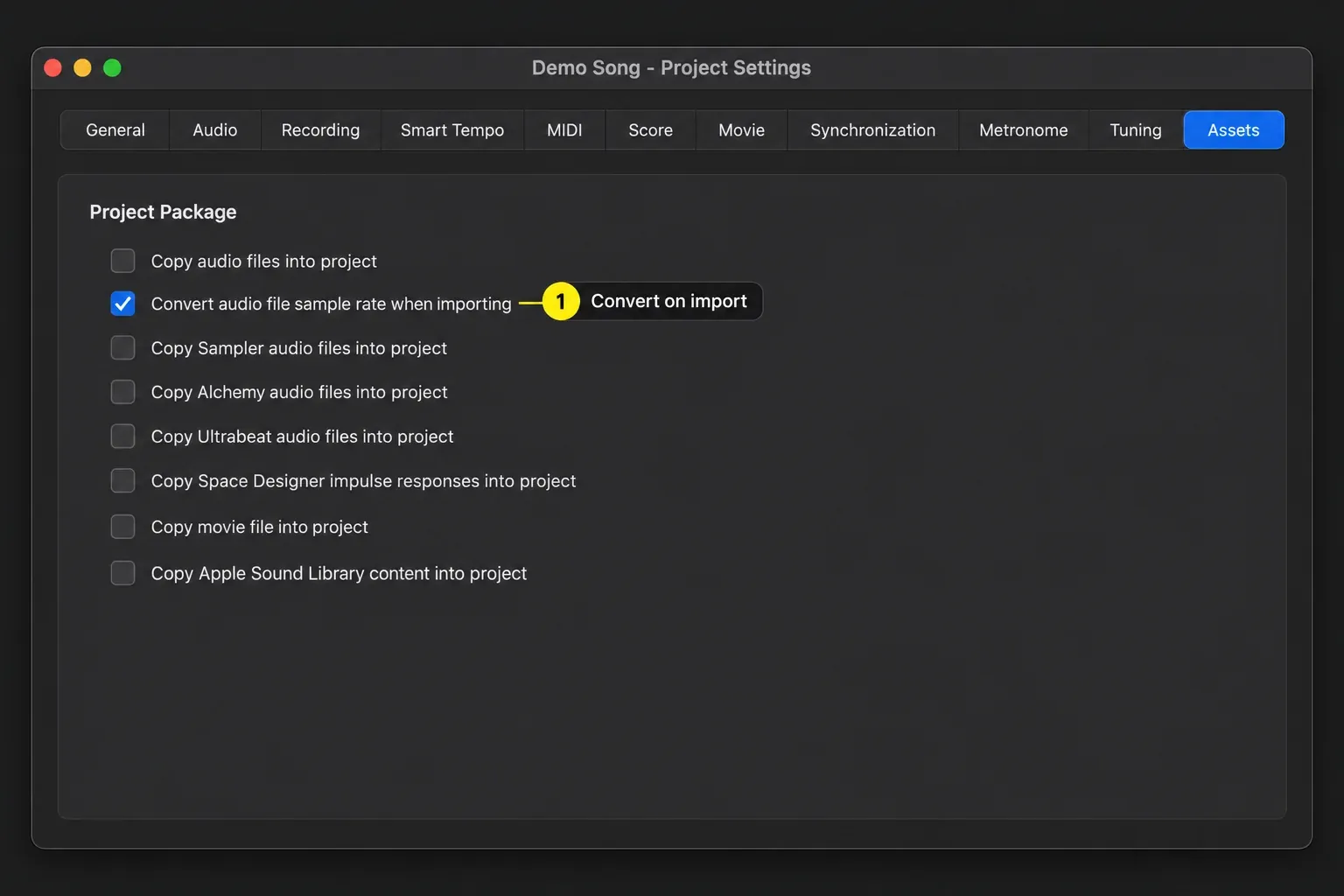Select the Recording tab

(x=320, y=130)
